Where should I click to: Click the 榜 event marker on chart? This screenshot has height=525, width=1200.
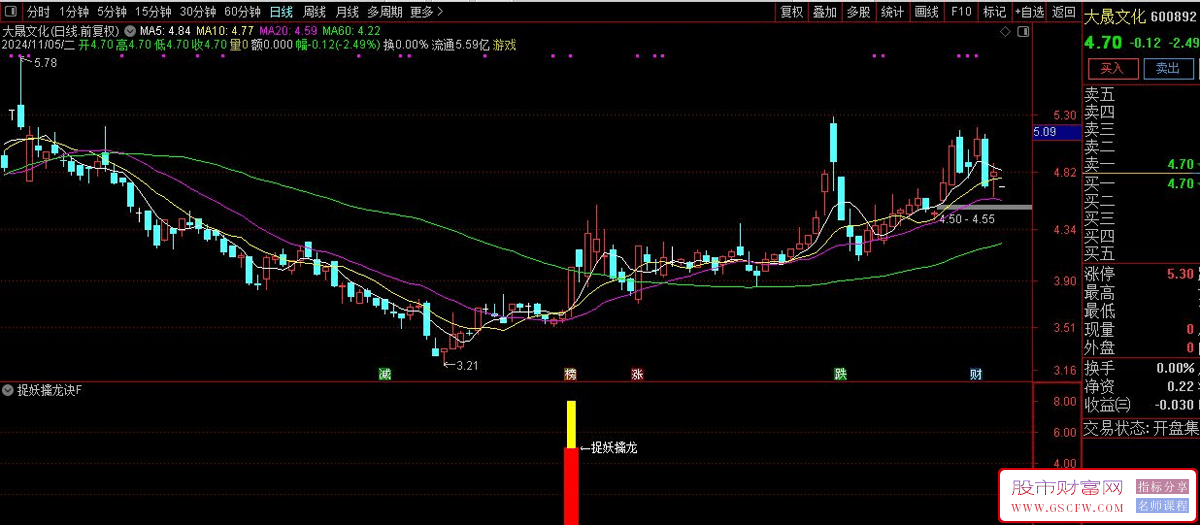570,374
